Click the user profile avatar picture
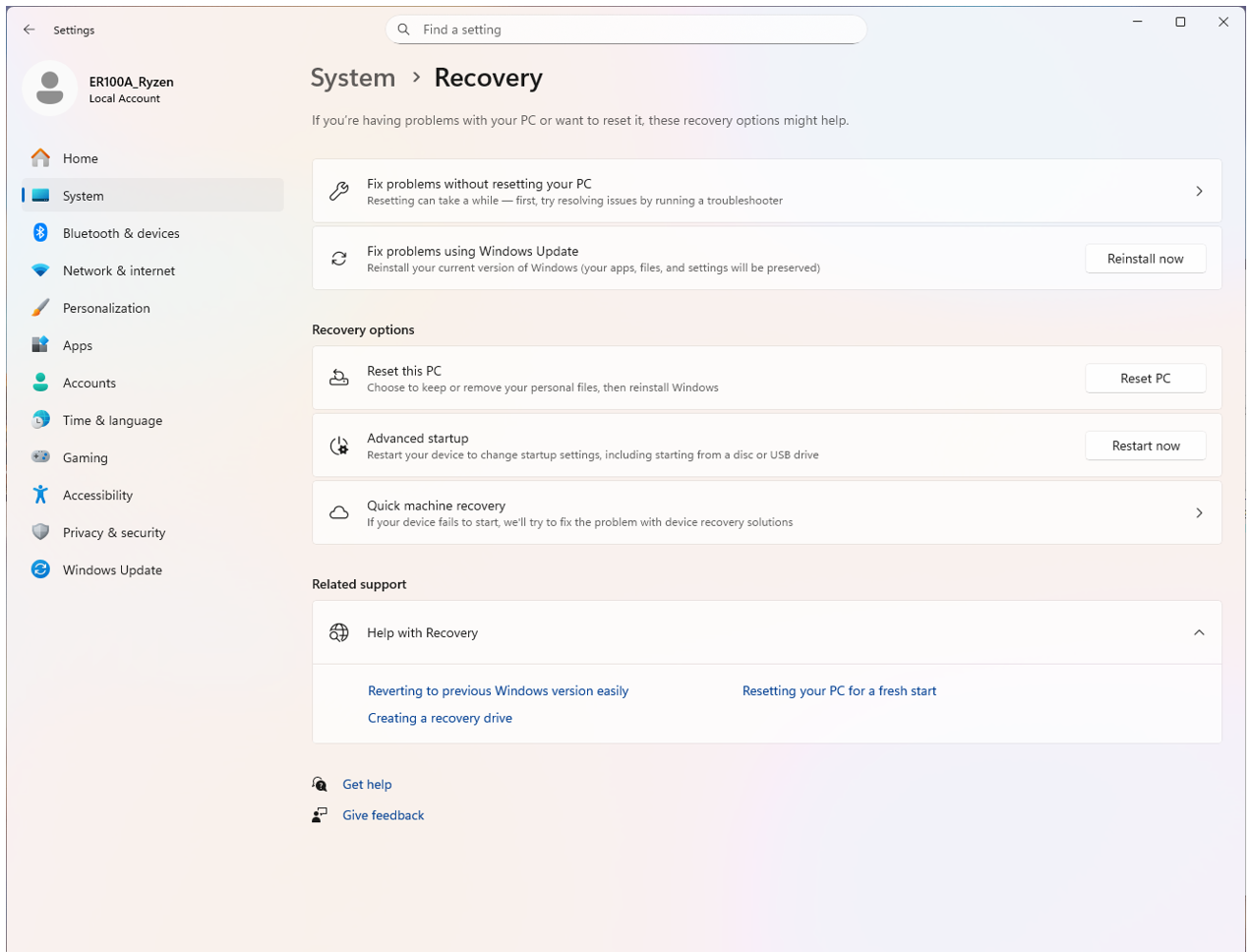The width and height of the screenshot is (1248, 952). point(49,89)
